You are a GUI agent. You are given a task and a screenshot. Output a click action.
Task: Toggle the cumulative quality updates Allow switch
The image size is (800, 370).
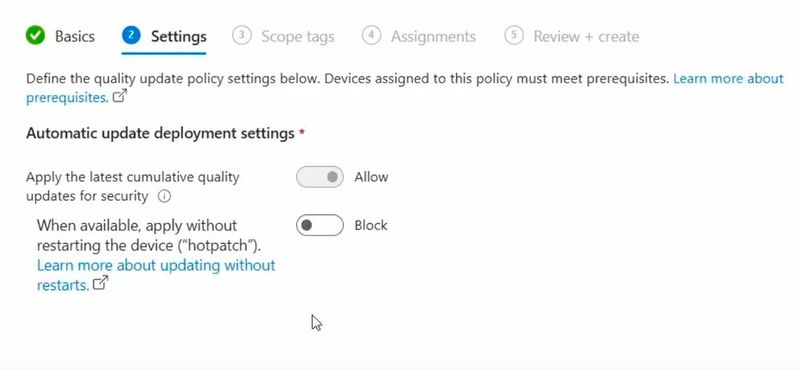[320, 177]
